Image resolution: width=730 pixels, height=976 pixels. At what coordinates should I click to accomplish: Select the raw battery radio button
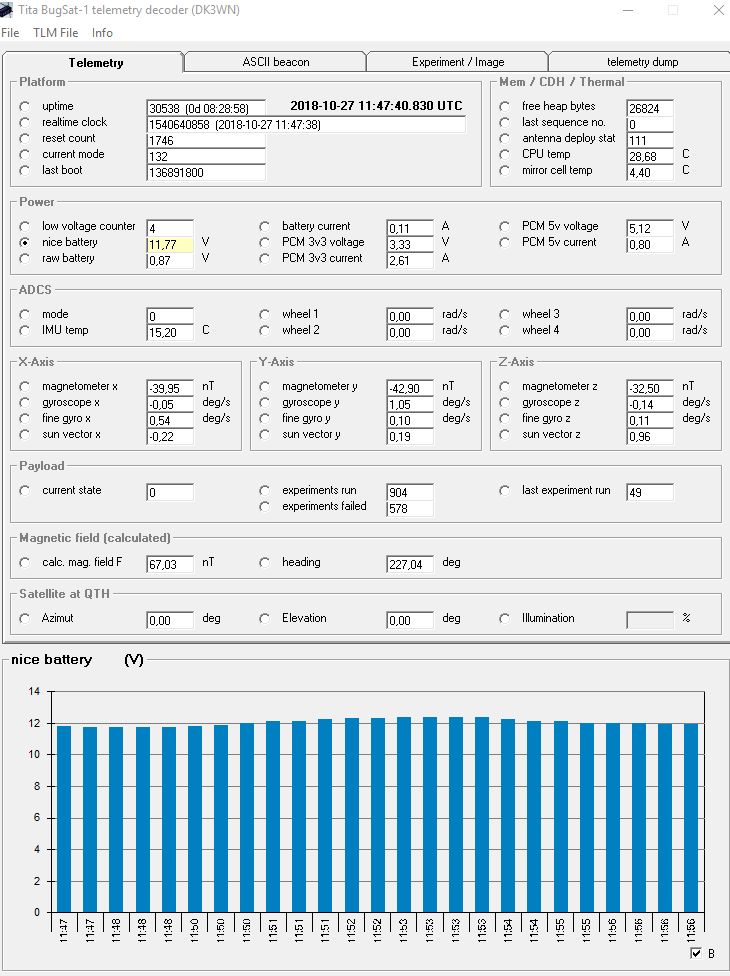coord(25,259)
